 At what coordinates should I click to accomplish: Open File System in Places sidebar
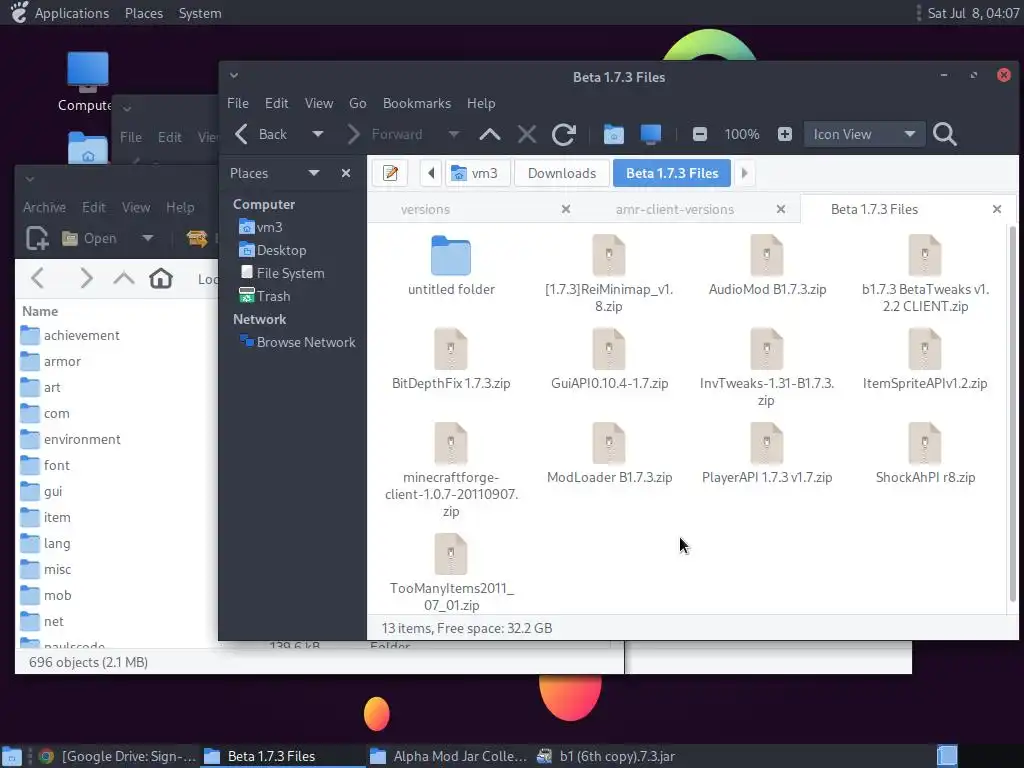click(282, 273)
